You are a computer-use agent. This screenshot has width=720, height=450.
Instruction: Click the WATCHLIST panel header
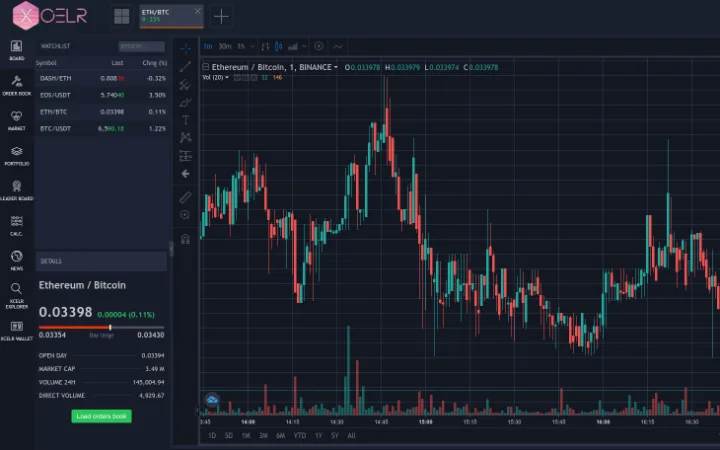pos(56,46)
